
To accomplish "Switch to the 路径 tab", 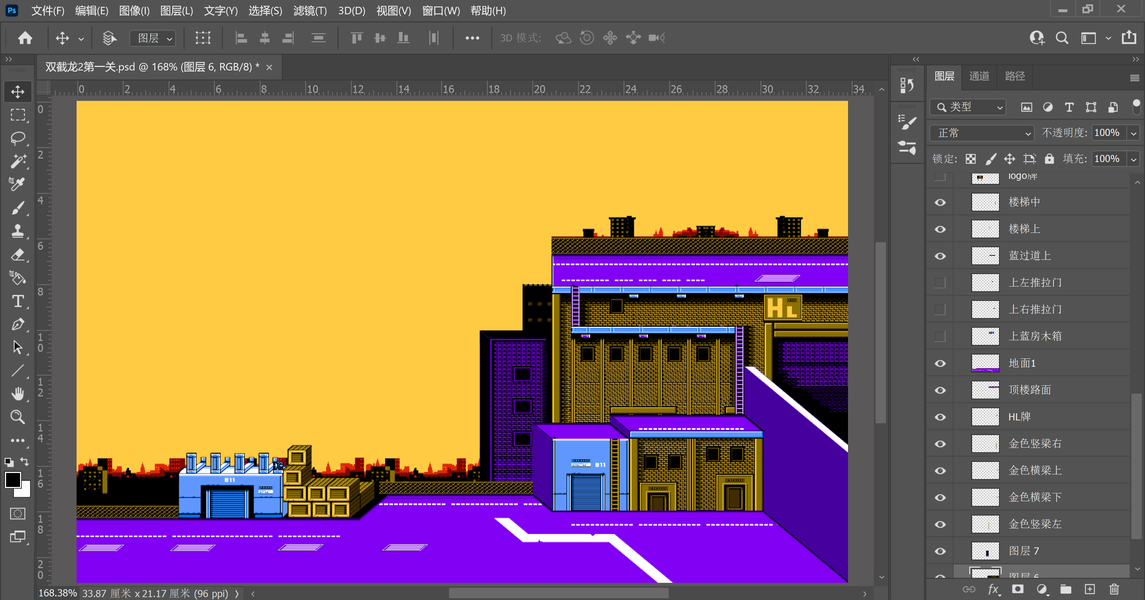I will click(1014, 76).
